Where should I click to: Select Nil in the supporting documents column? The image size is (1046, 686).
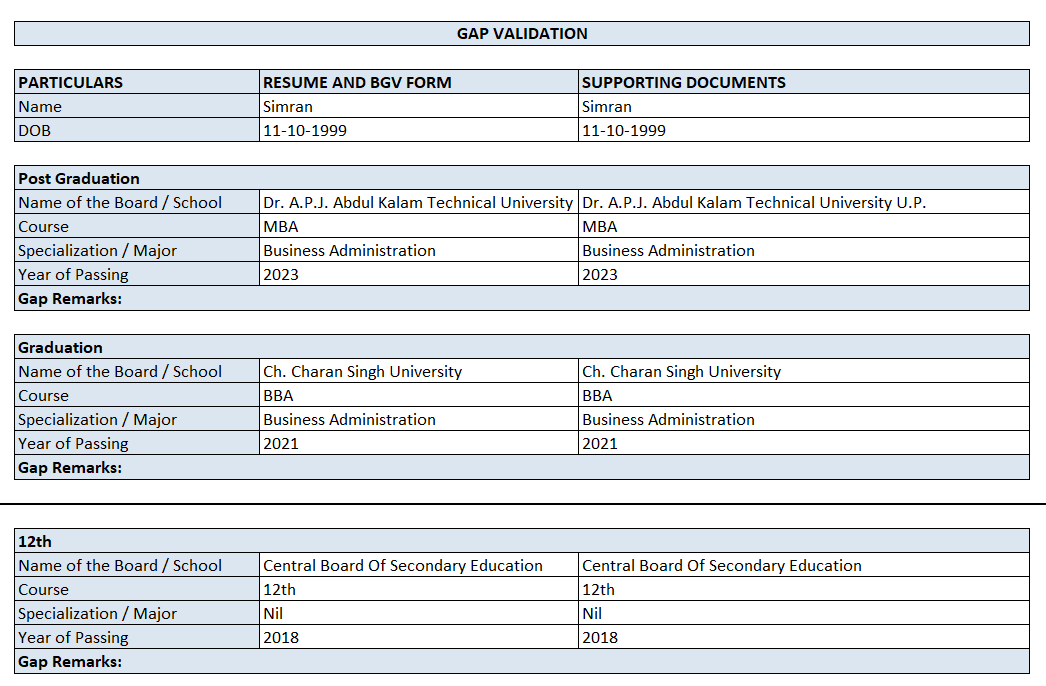click(x=804, y=613)
